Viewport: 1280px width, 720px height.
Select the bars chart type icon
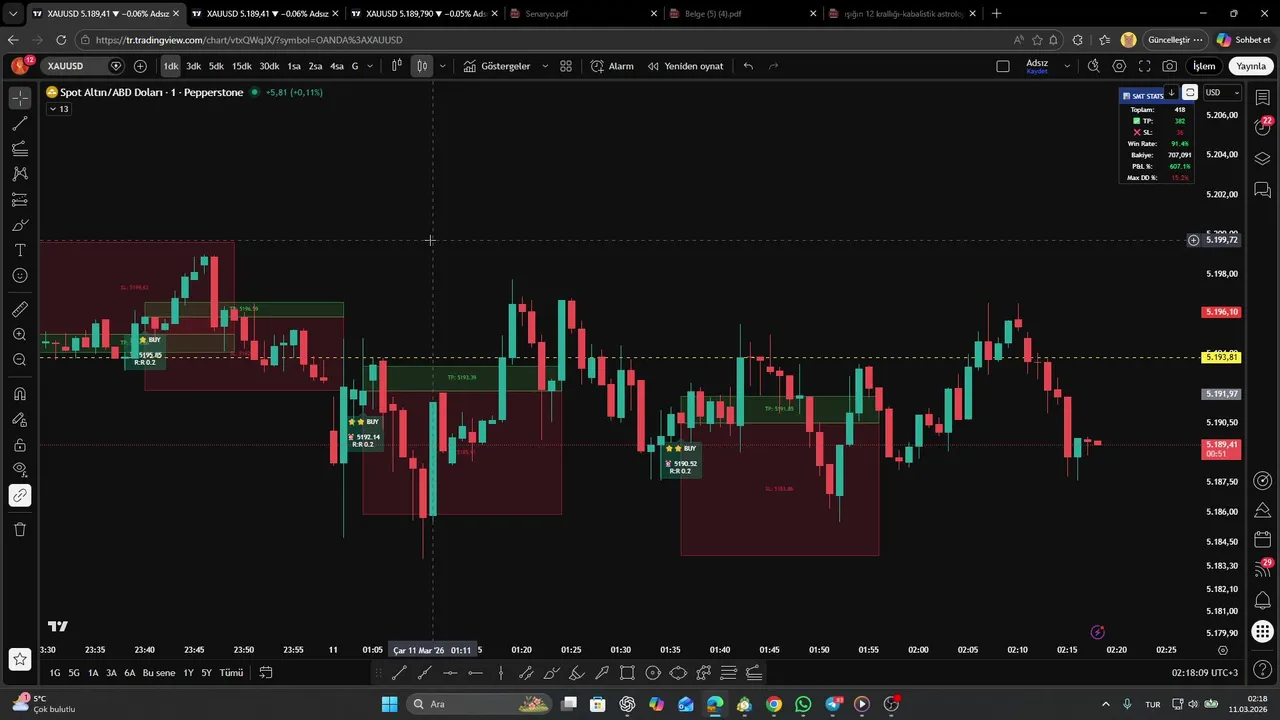(x=397, y=66)
